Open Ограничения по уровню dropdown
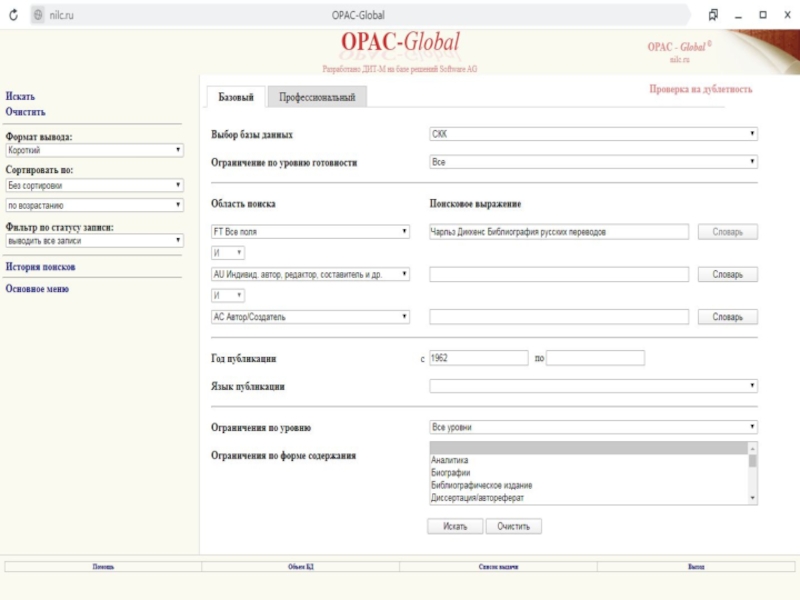 [593, 427]
